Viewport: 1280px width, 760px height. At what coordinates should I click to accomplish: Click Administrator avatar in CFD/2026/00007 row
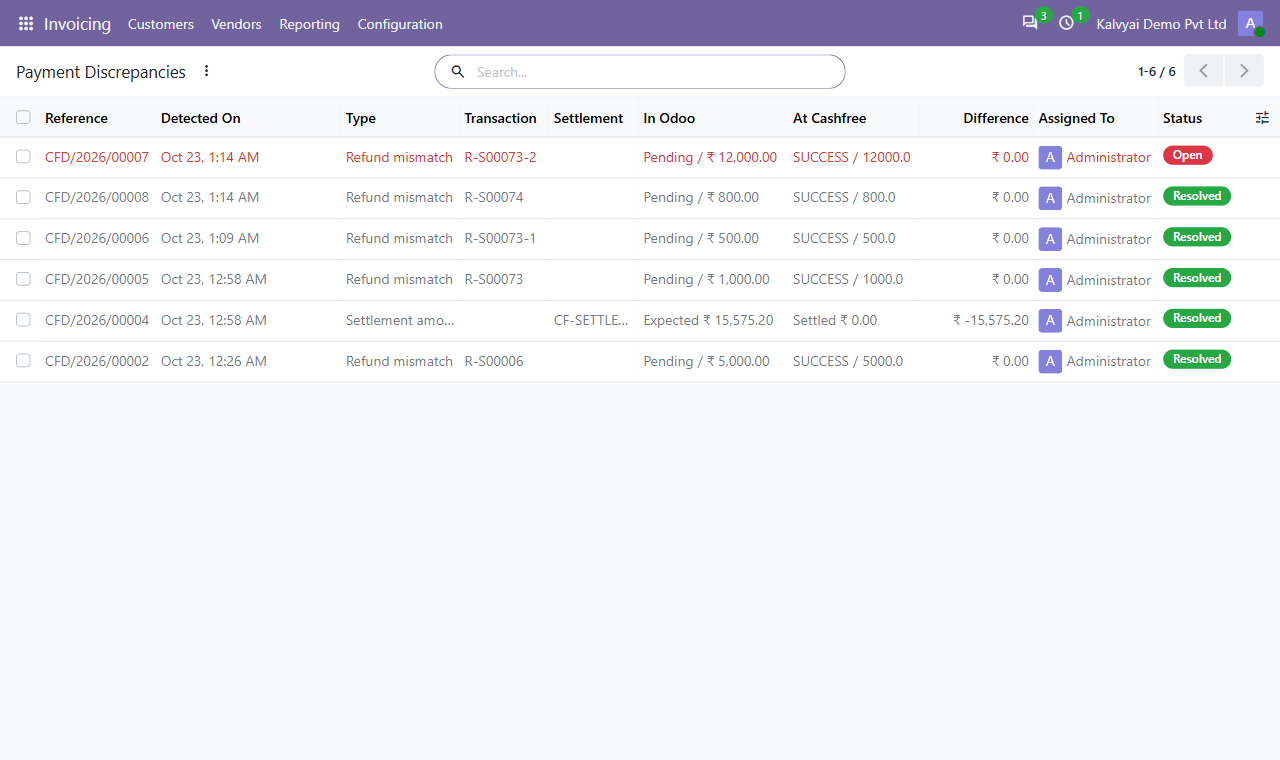pos(1050,157)
